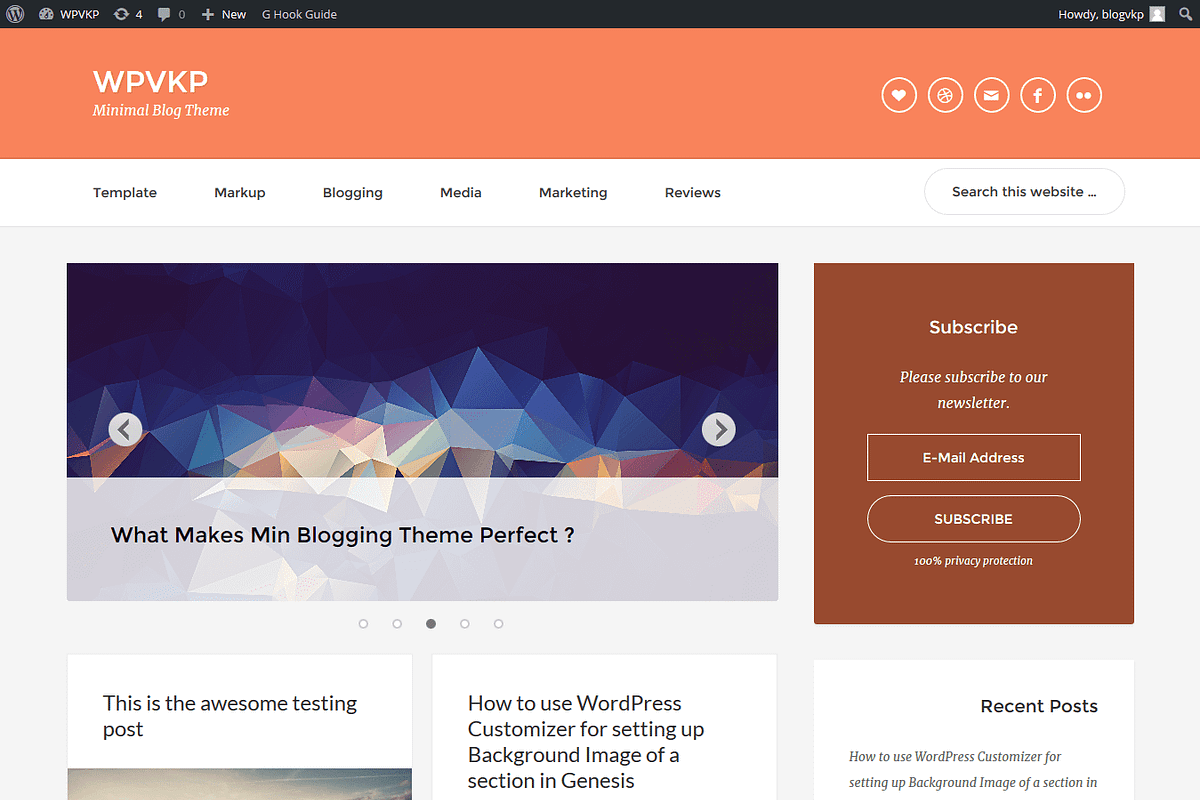The width and height of the screenshot is (1200, 800).
Task: Open the WPVKP dashboard link in admin bar
Action: pos(69,14)
